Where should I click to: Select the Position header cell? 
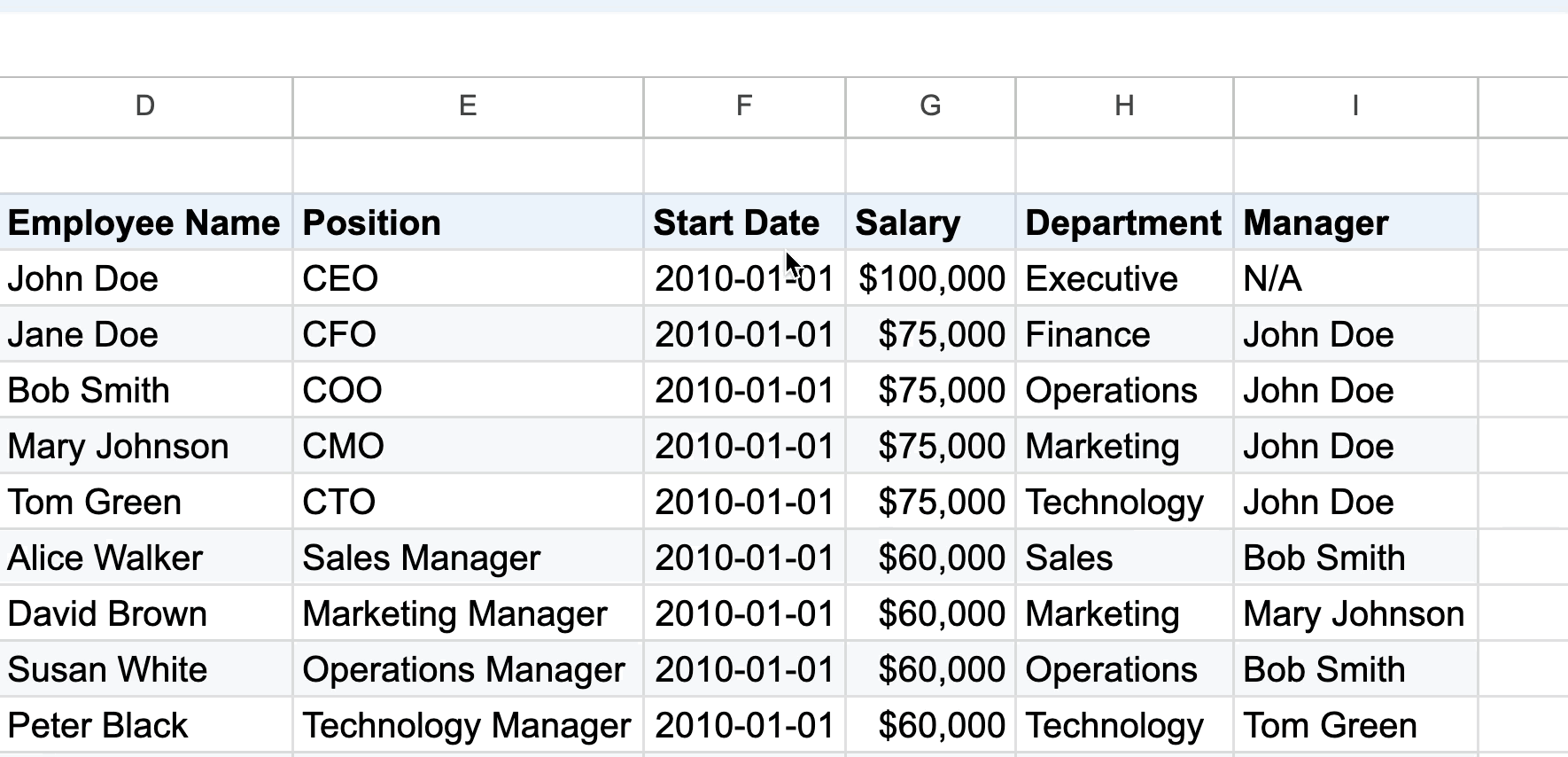[372, 223]
